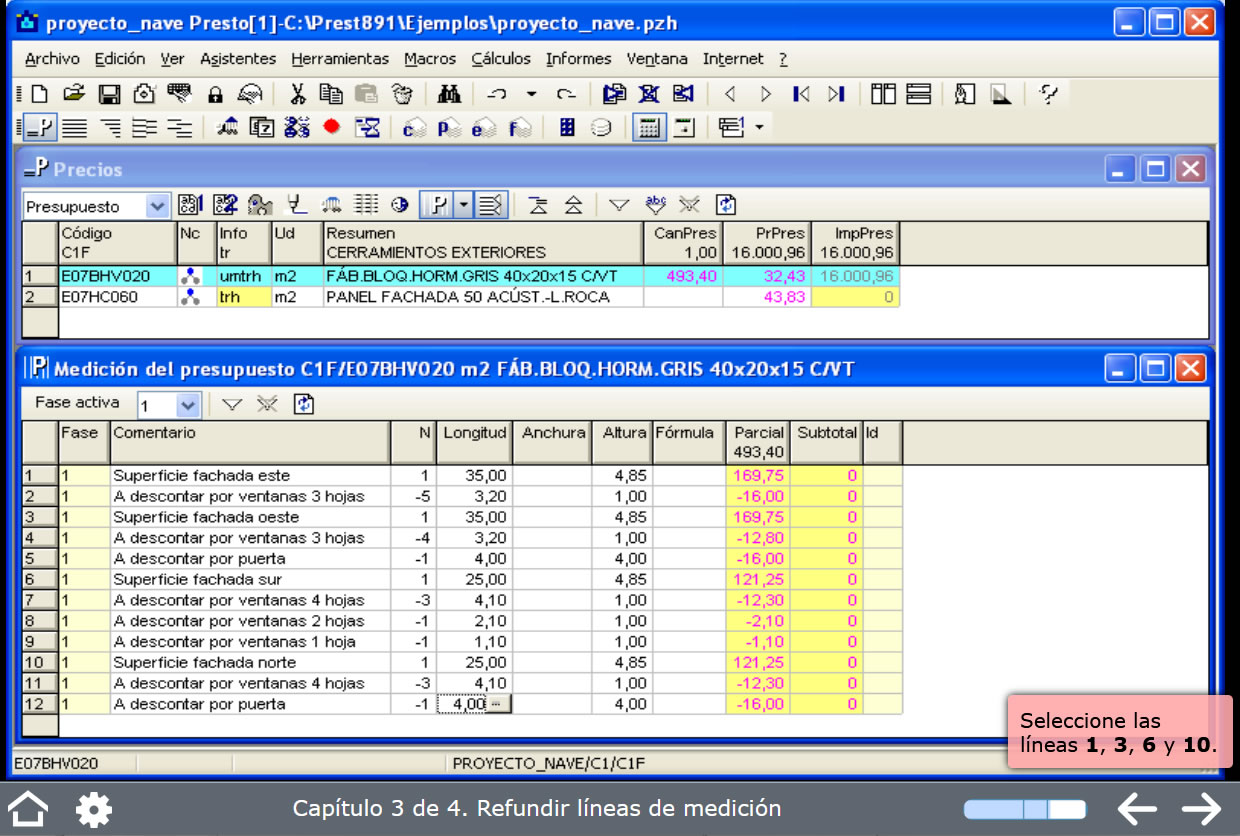The image size is (1240, 836).
Task: Copy using the double-page toolbar icon
Action: [x=331, y=94]
